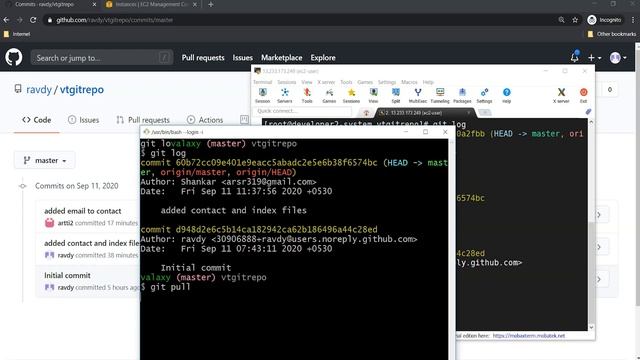640x360 pixels.
Task: Click the Chrome address bar
Action: pos(302,20)
